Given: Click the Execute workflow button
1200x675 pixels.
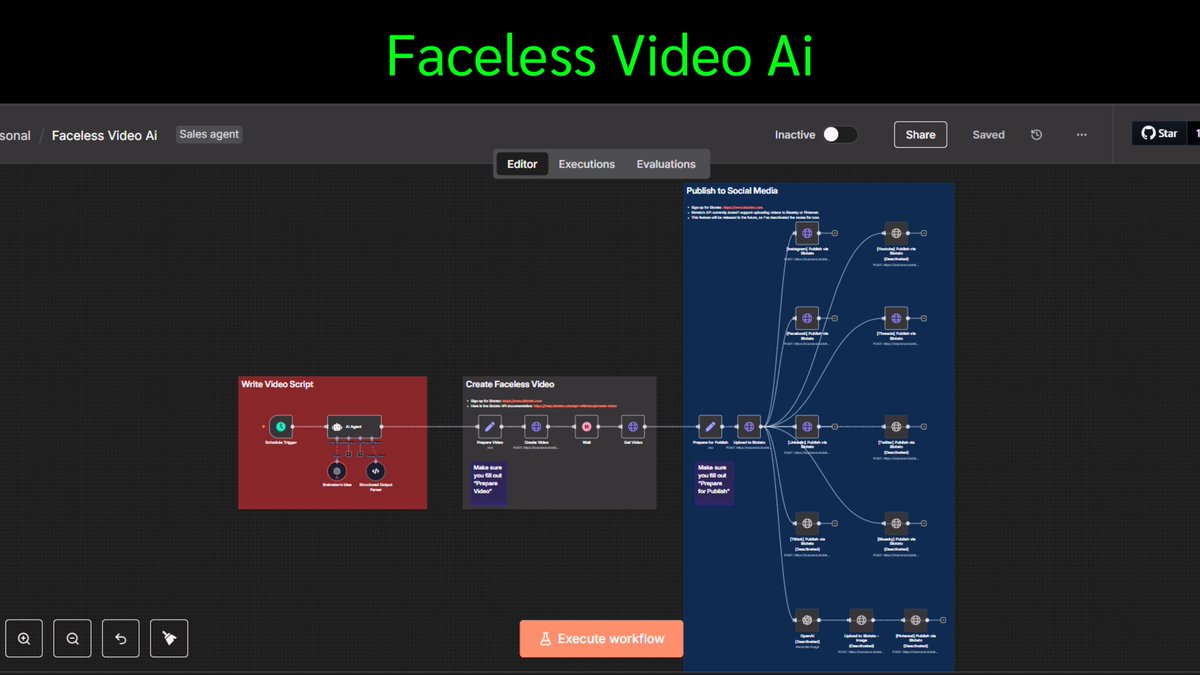Looking at the screenshot, I should pos(601,639).
